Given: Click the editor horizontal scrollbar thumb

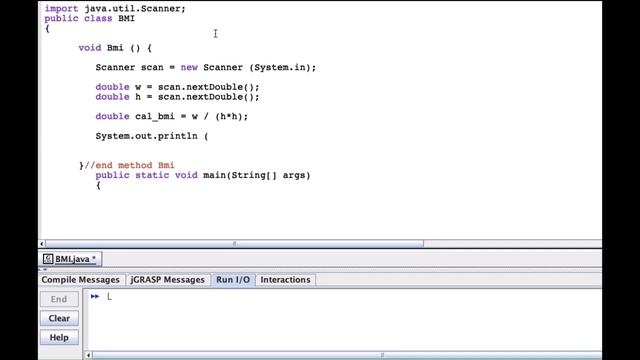Looking at the screenshot, I should click(x=234, y=244).
